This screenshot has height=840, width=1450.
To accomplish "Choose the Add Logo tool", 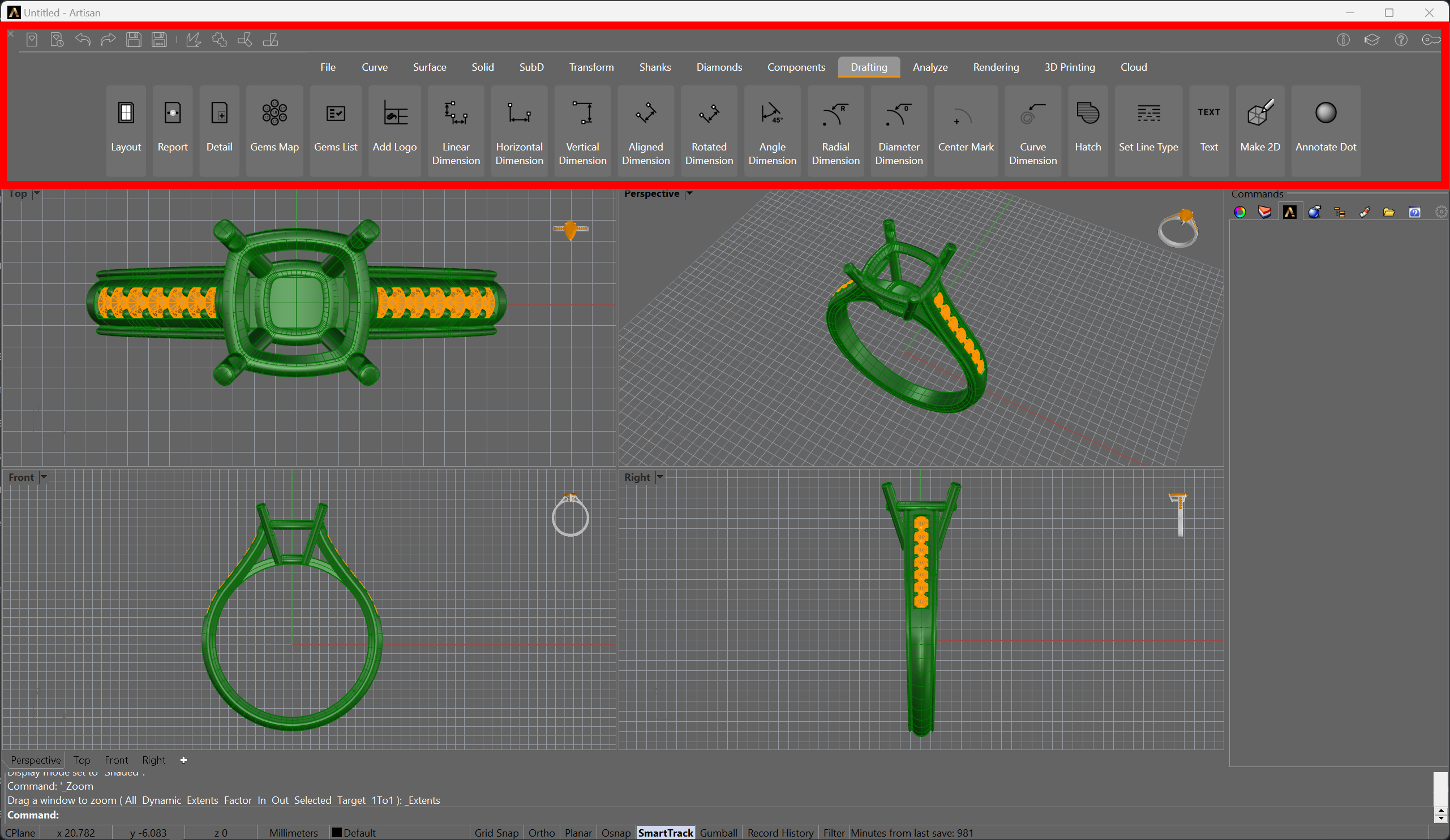I will (394, 131).
